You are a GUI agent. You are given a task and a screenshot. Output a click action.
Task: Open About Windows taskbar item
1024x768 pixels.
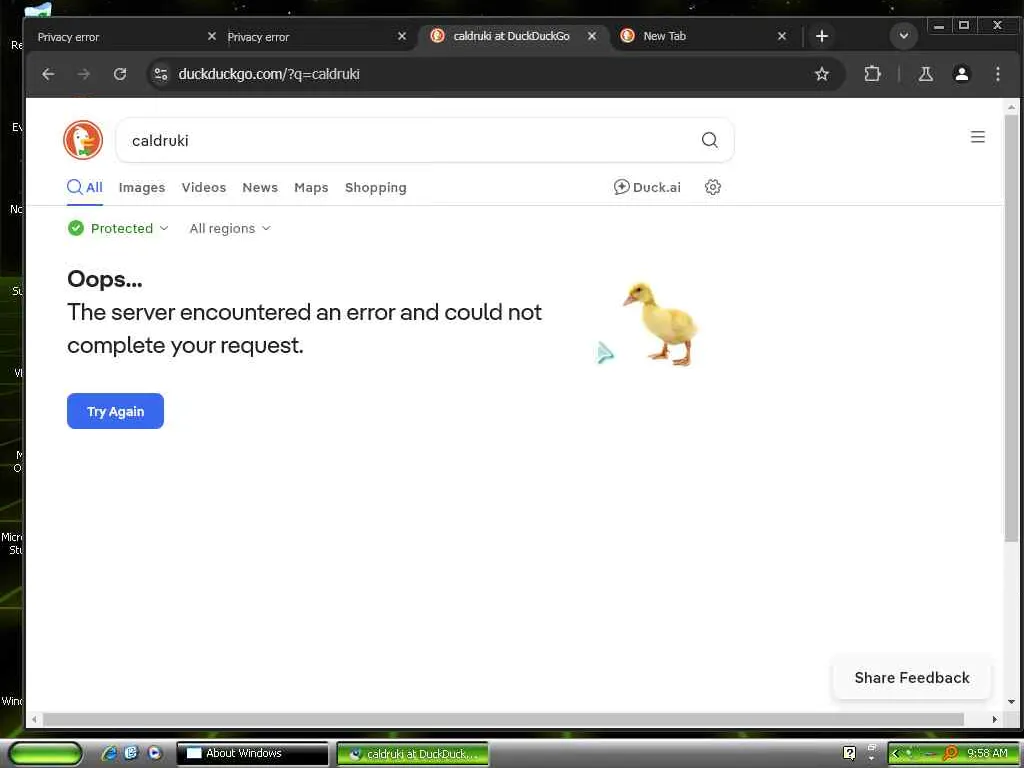tap(253, 754)
